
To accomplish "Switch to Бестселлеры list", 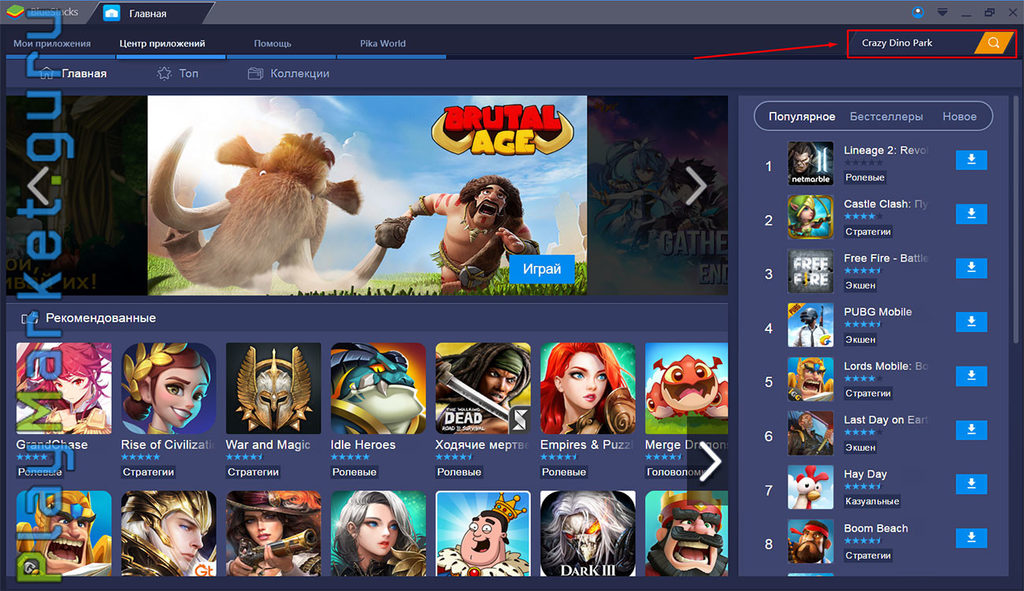I will (x=886, y=117).
